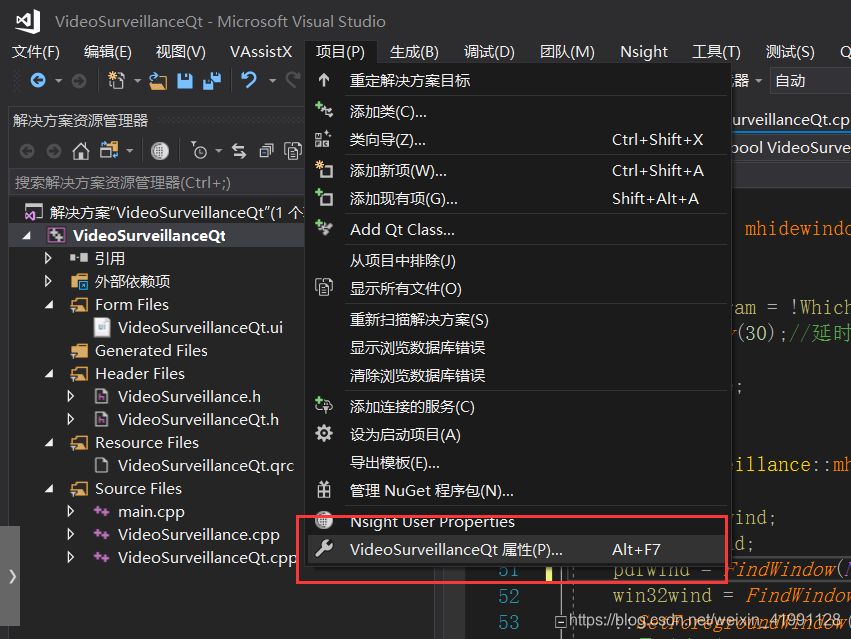Select VideoSurveillanceQt.ui file
The image size is (851, 639).
tap(200, 327)
